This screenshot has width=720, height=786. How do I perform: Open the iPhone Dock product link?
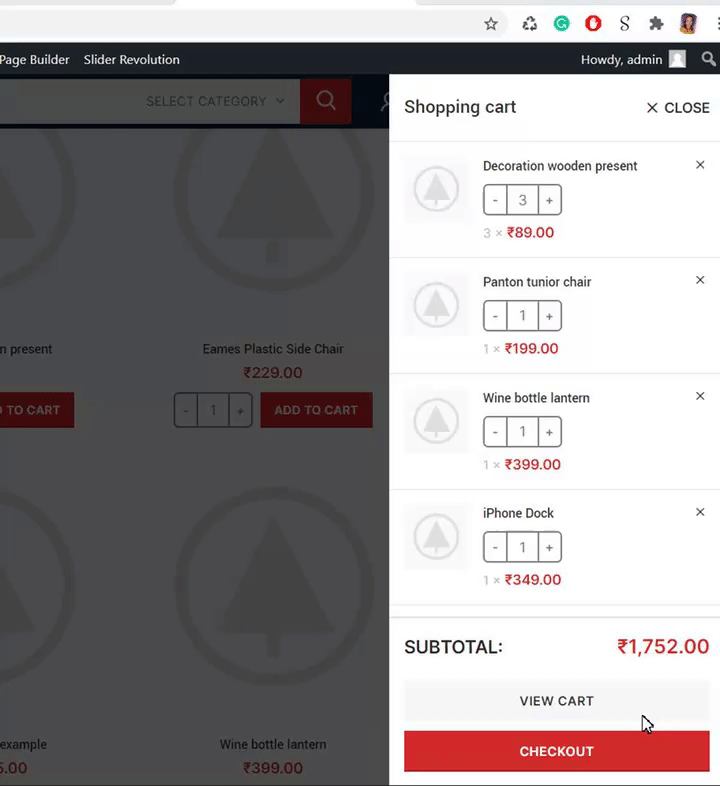[x=518, y=513]
